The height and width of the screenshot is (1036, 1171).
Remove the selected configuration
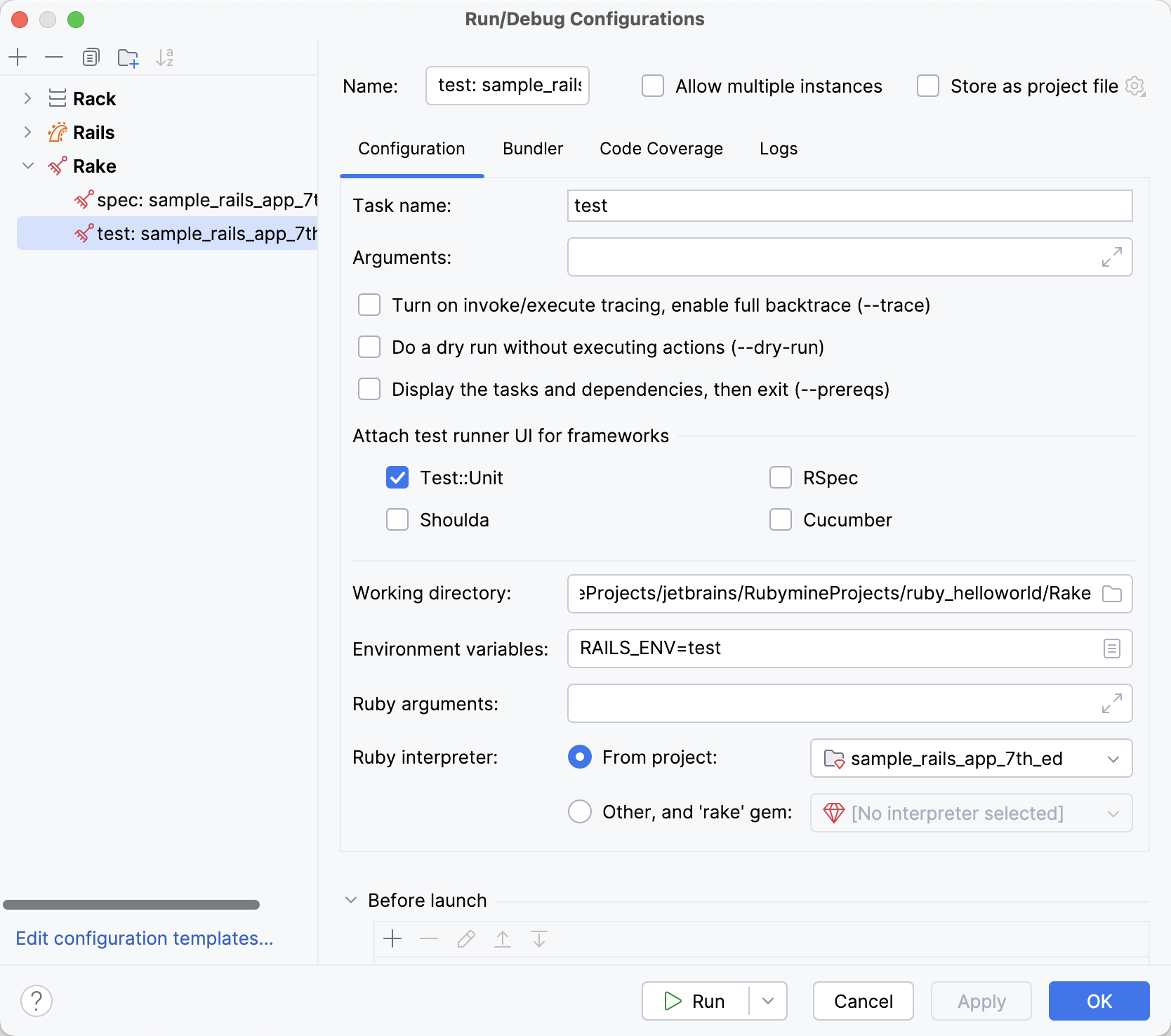pyautogui.click(x=54, y=57)
